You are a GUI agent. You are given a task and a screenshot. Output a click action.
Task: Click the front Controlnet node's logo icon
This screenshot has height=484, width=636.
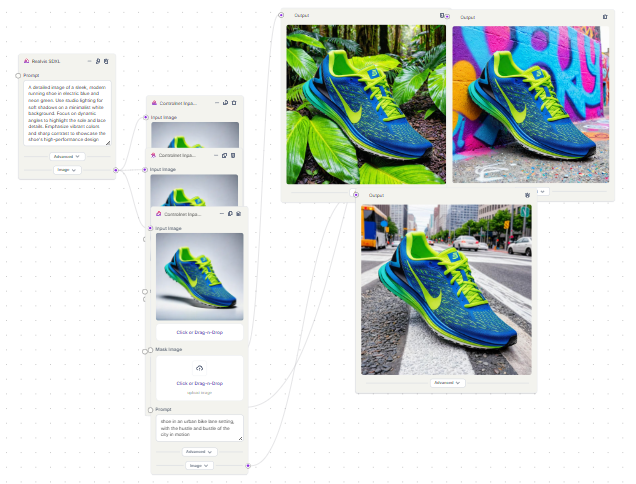point(159,213)
